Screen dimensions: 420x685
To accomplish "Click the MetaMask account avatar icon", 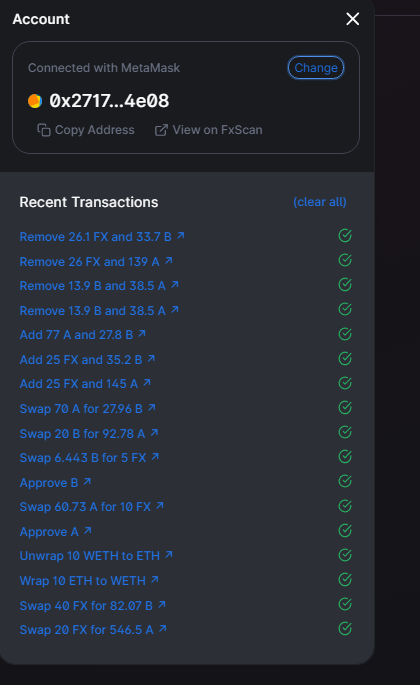I will [35, 101].
